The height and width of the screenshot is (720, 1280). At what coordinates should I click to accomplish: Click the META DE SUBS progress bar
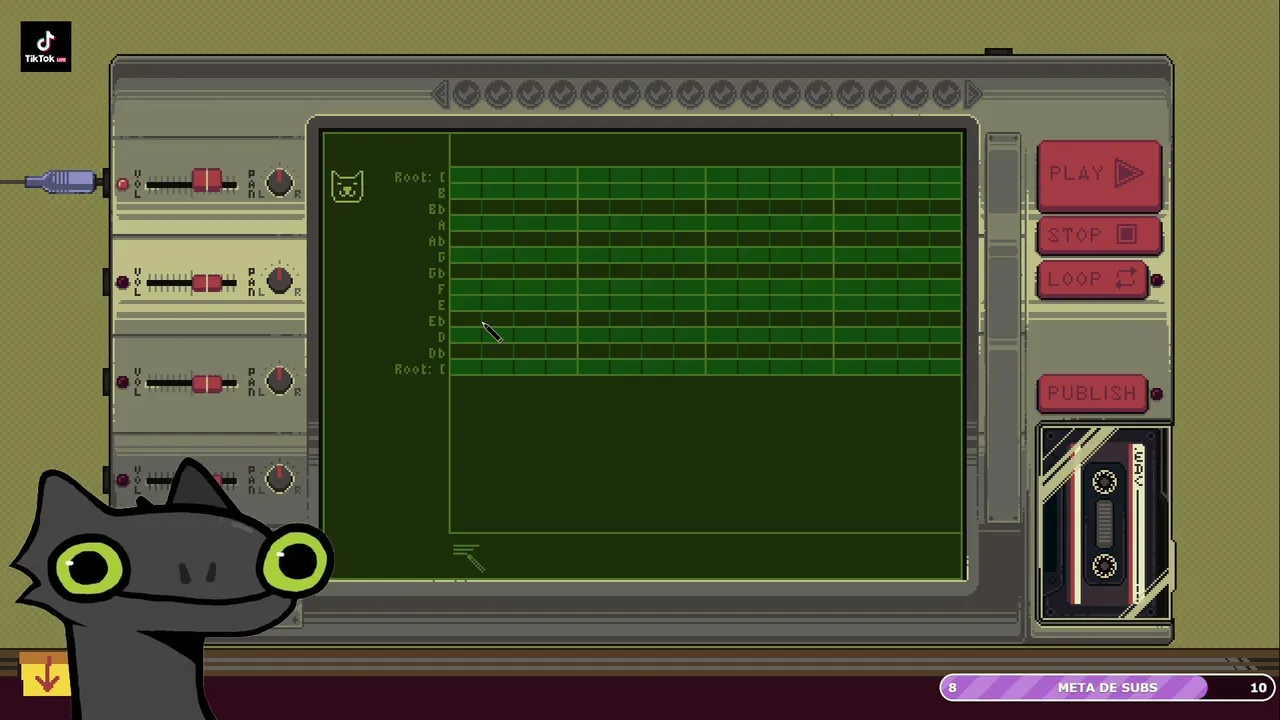[1107, 687]
